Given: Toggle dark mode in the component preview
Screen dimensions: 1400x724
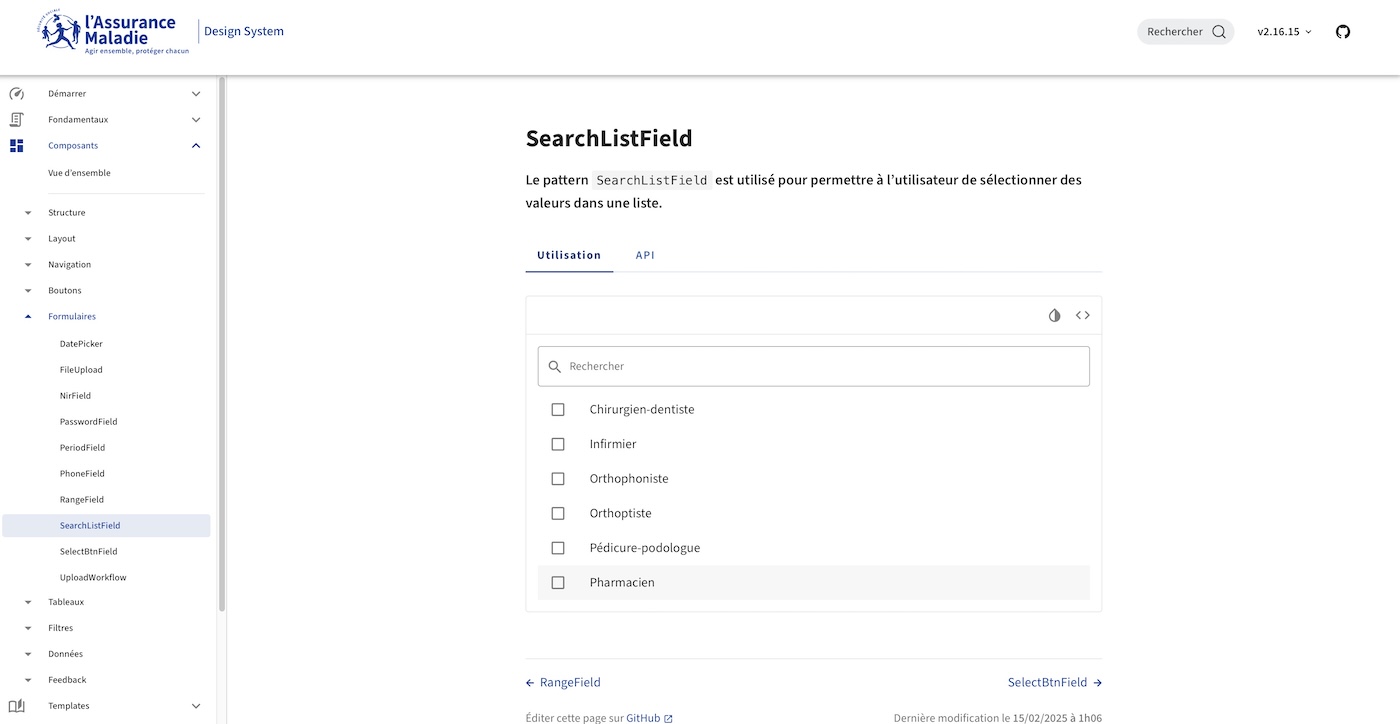Looking at the screenshot, I should point(1054,315).
